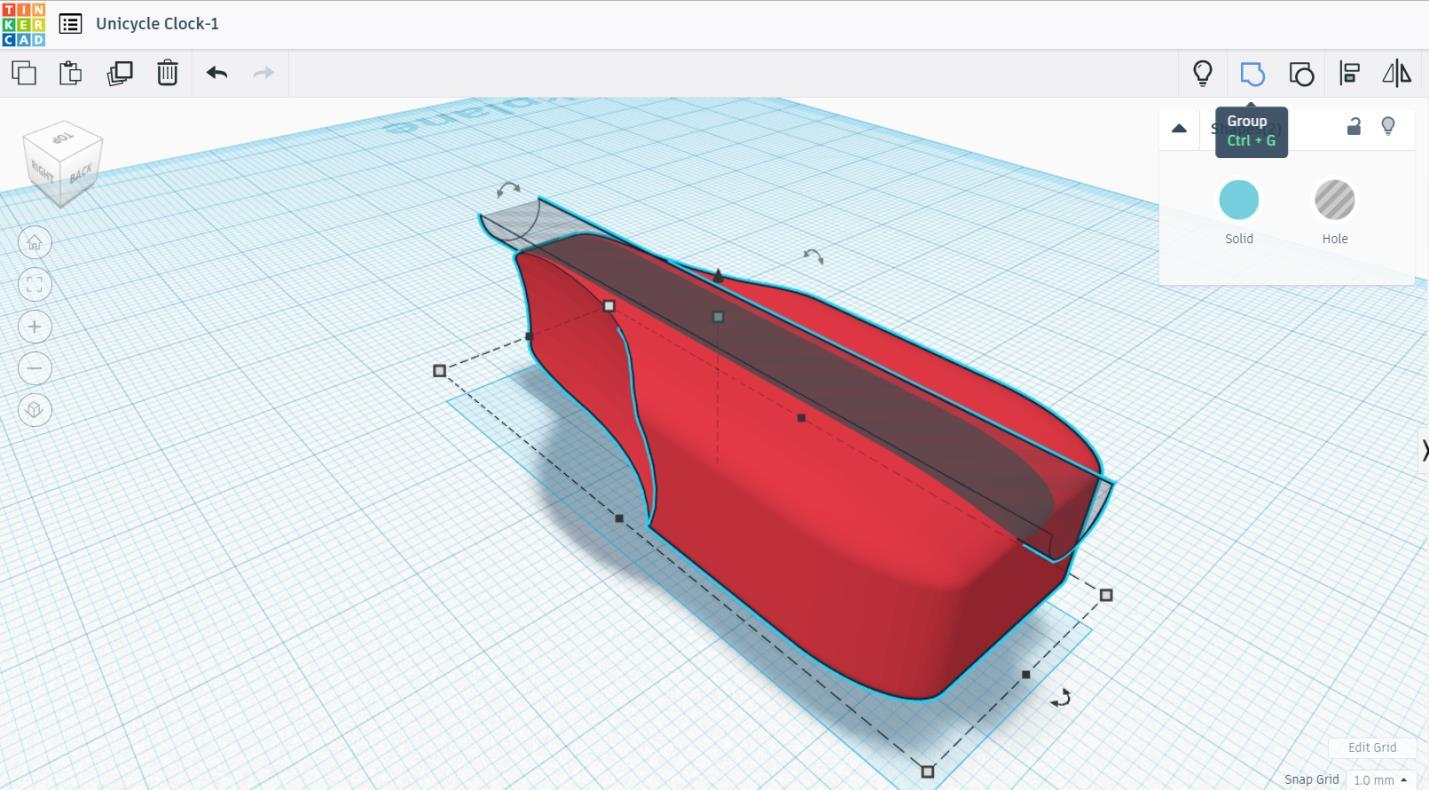Group the selected shapes
This screenshot has height=790, width=1429.
point(1252,73)
